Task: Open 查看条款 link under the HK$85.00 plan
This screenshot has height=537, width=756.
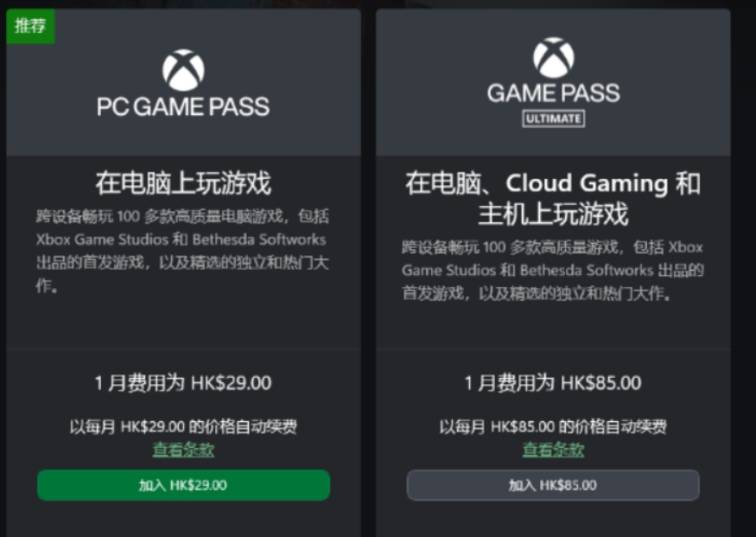Action: [x=553, y=450]
